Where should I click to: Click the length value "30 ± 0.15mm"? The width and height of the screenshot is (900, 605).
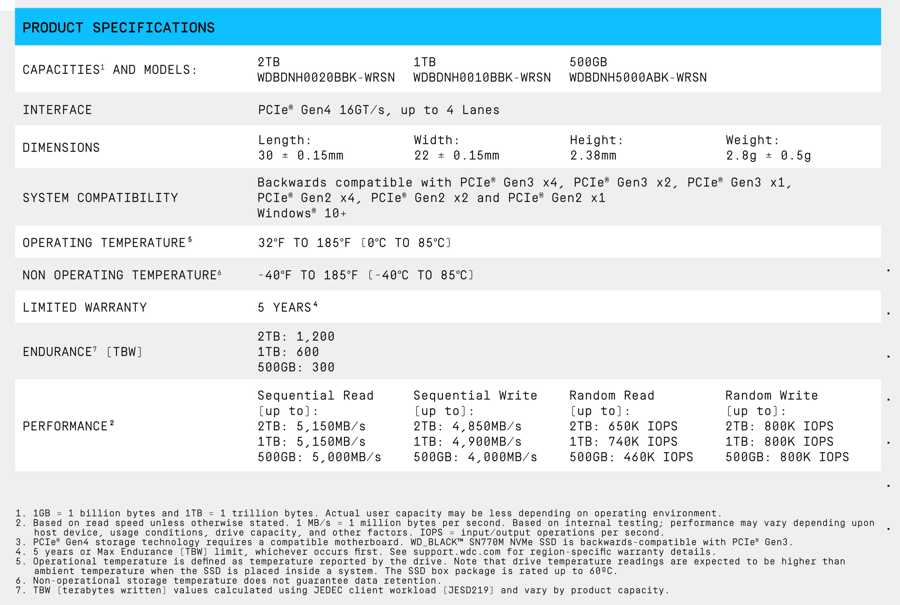(x=301, y=156)
